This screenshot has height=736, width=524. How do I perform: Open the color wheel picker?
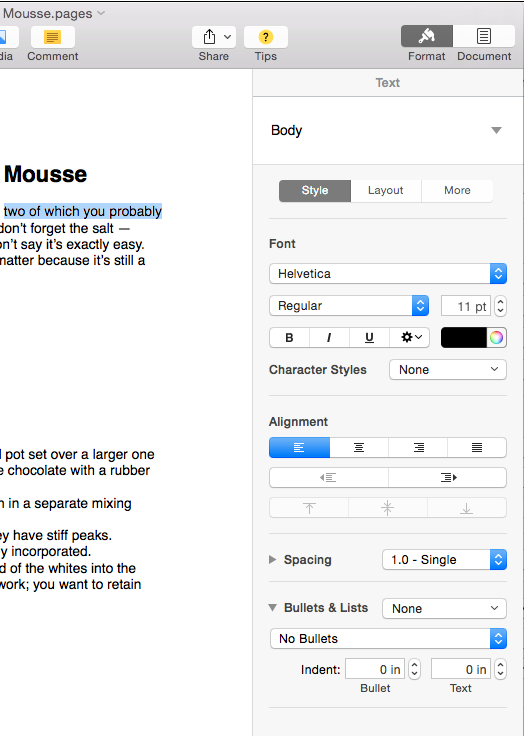coord(496,337)
